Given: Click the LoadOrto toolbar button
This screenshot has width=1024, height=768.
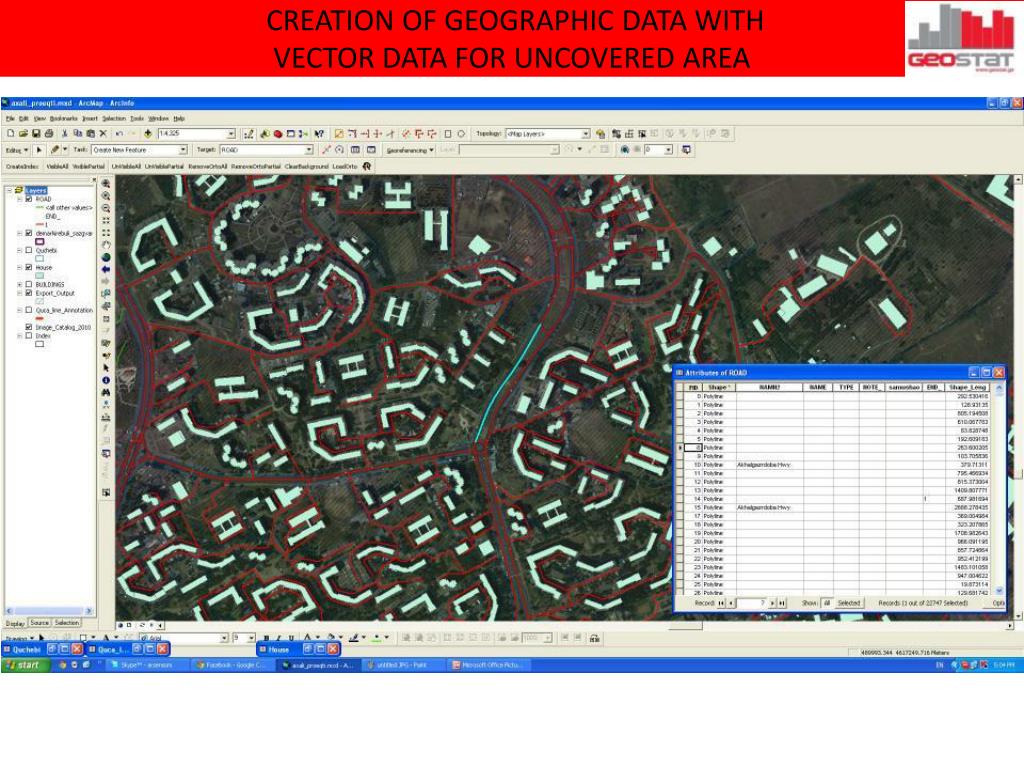Looking at the screenshot, I should click(x=345, y=166).
